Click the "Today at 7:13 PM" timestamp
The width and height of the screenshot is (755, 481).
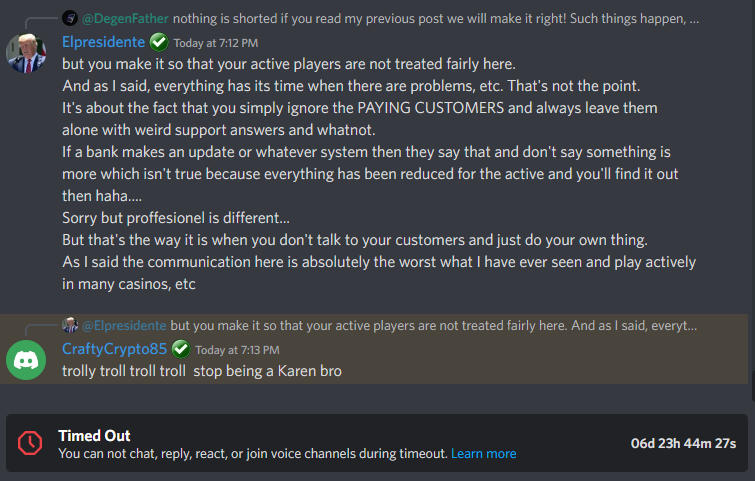coord(237,350)
